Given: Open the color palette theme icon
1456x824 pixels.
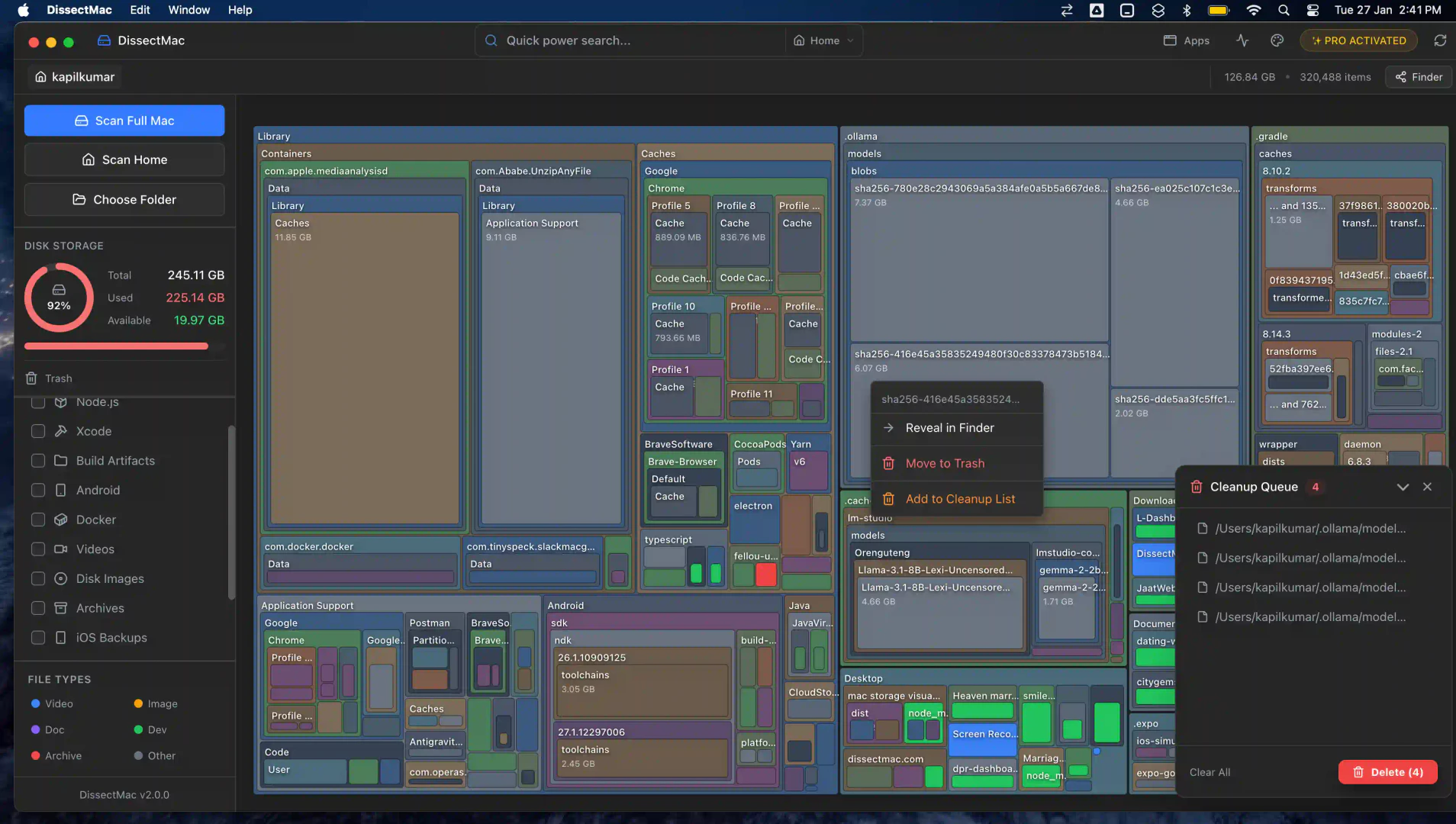Looking at the screenshot, I should tap(1277, 40).
